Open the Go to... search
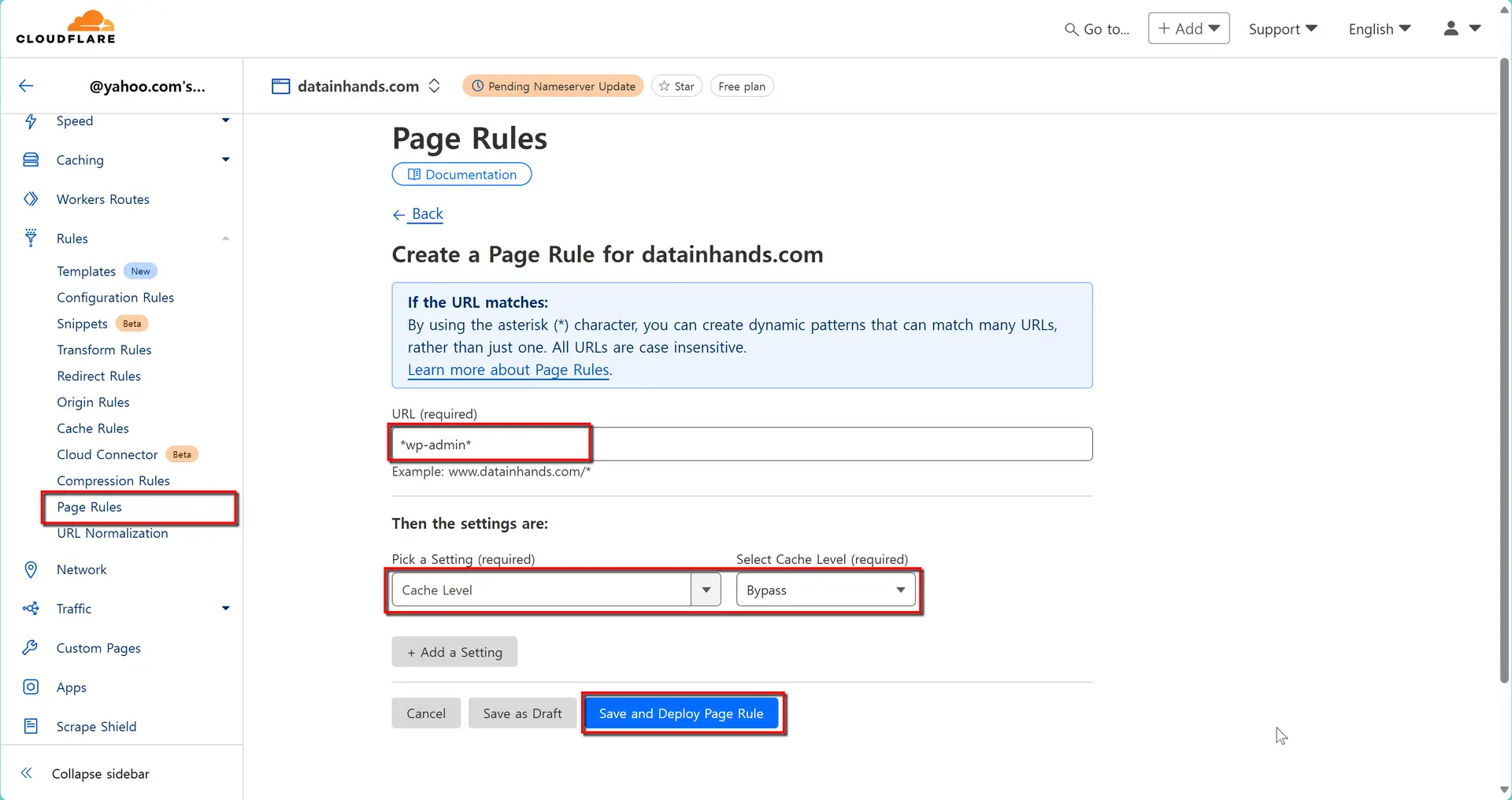Image resolution: width=1512 pixels, height=800 pixels. coord(1096,28)
